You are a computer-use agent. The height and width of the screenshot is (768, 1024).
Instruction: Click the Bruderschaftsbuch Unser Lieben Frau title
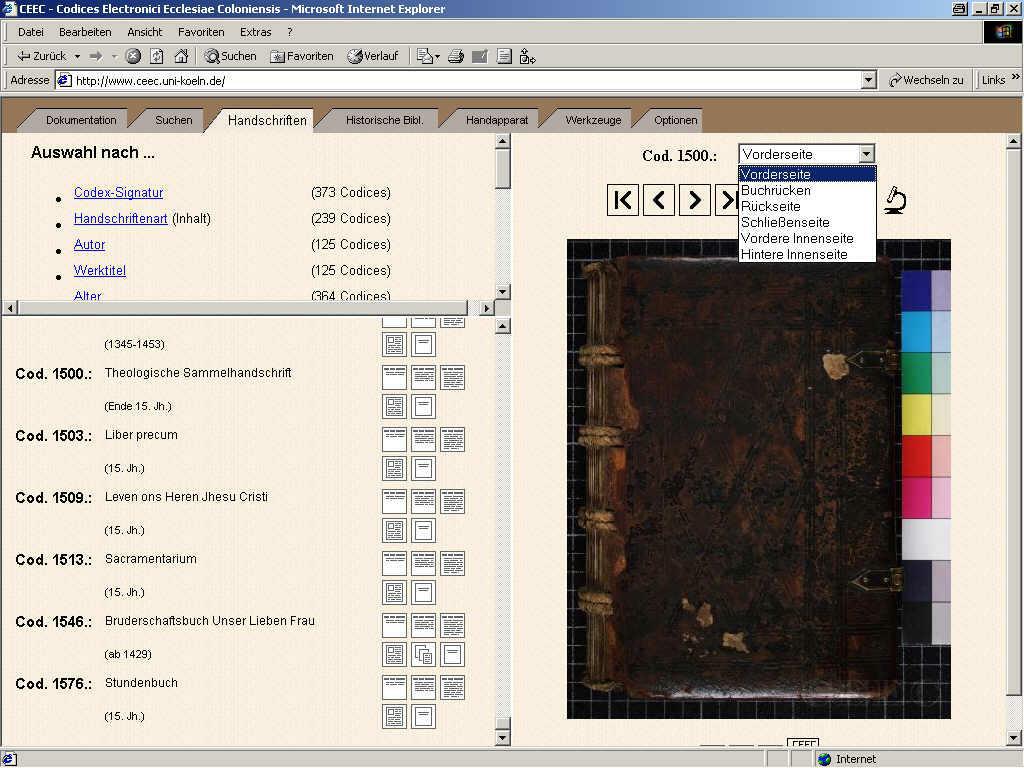[210, 621]
